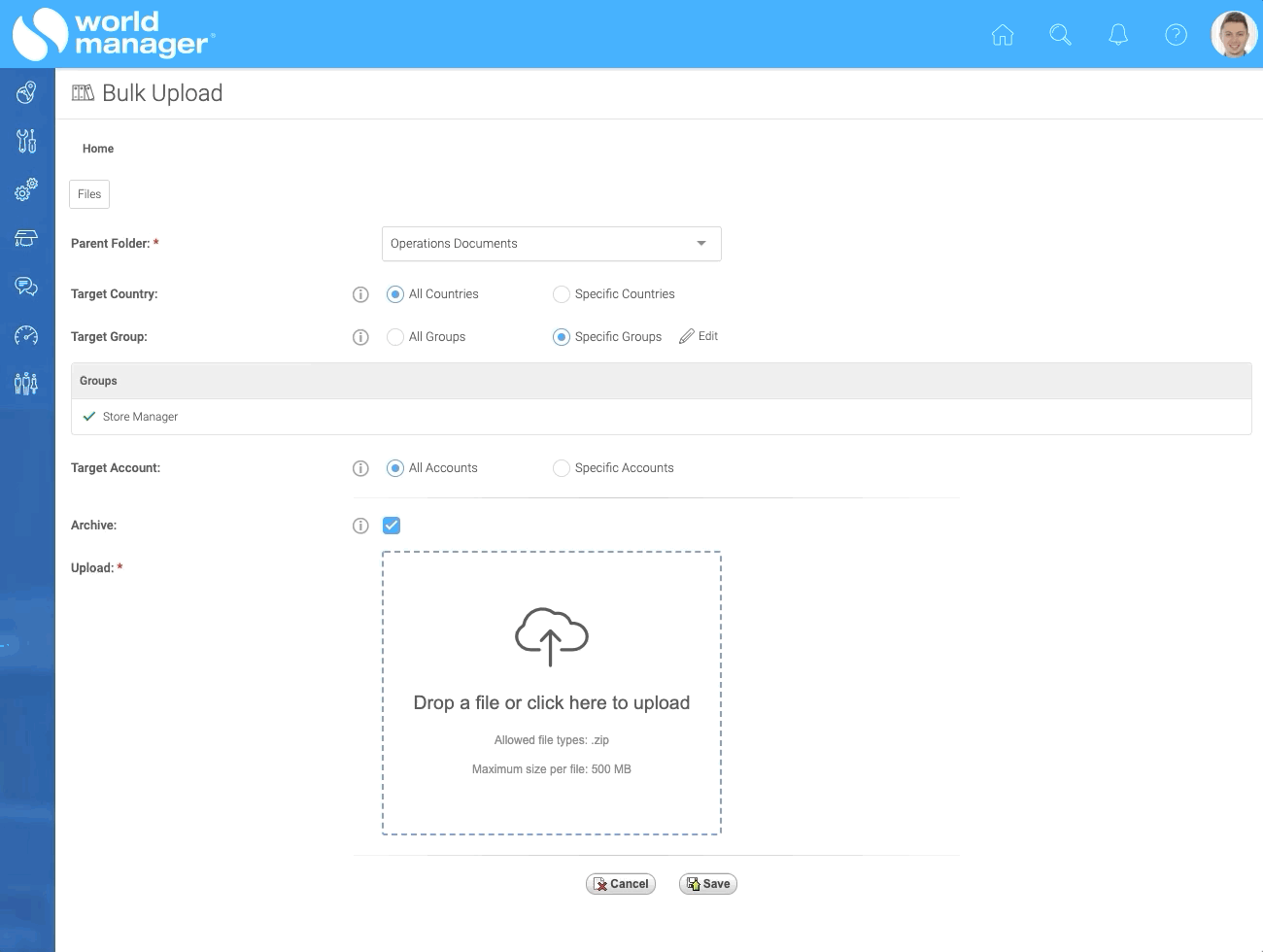The image size is (1263, 952).
Task: Click Target Country info icon
Action: coord(360,294)
